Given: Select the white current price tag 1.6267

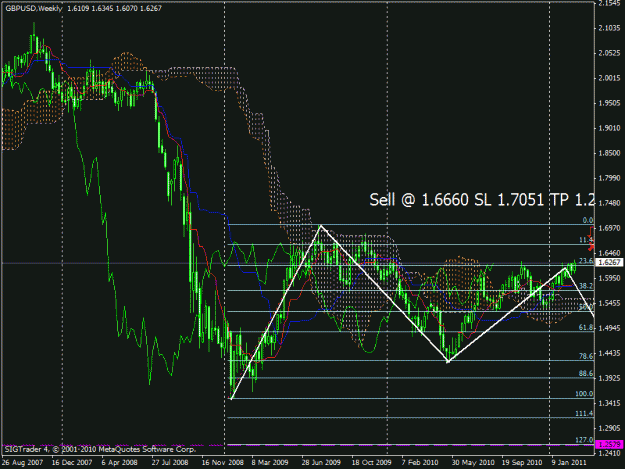Looking at the screenshot, I should pyautogui.click(x=609, y=262).
